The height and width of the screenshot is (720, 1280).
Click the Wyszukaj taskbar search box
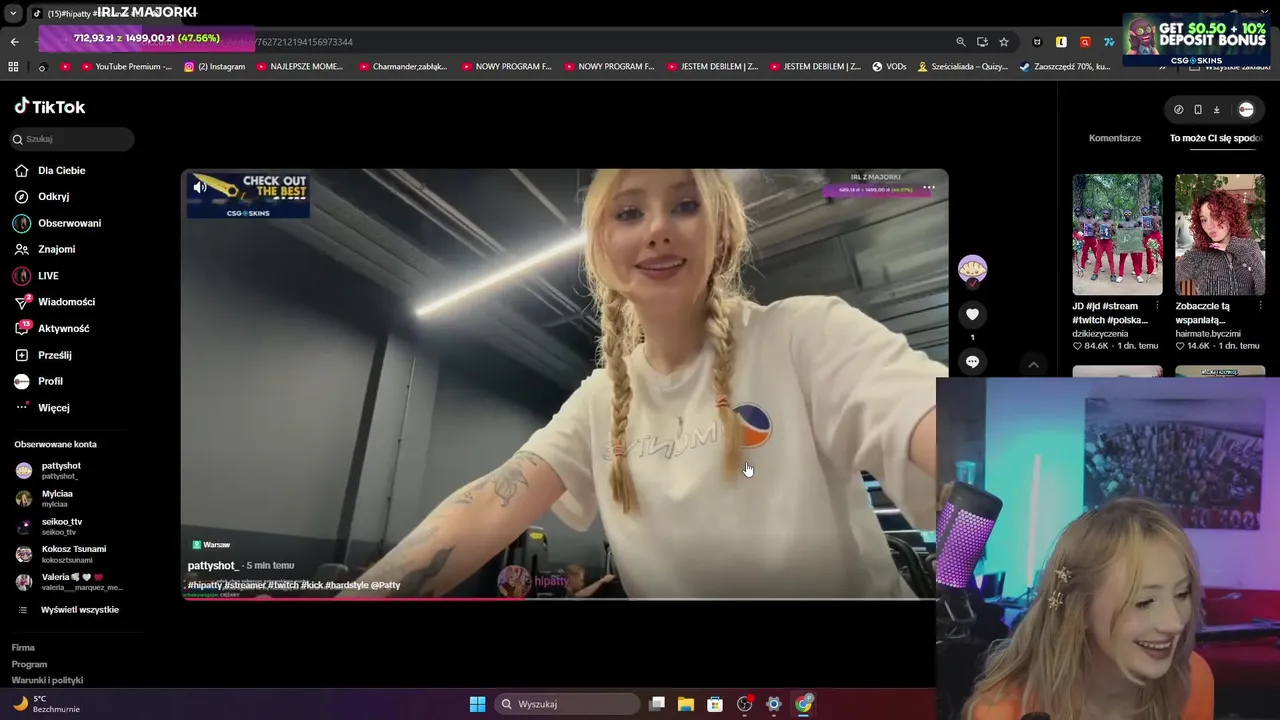568,704
